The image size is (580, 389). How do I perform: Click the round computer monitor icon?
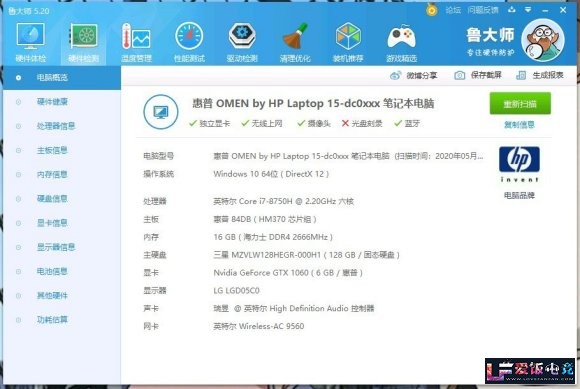(161, 112)
